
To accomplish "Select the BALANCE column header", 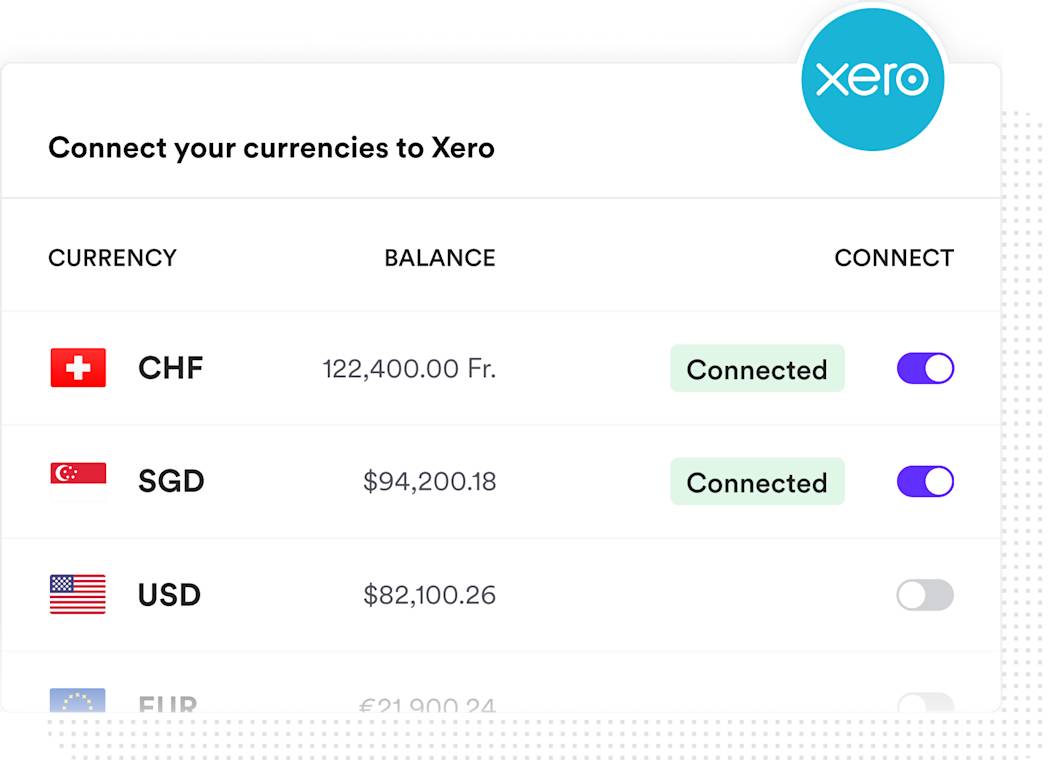I will pos(440,257).
